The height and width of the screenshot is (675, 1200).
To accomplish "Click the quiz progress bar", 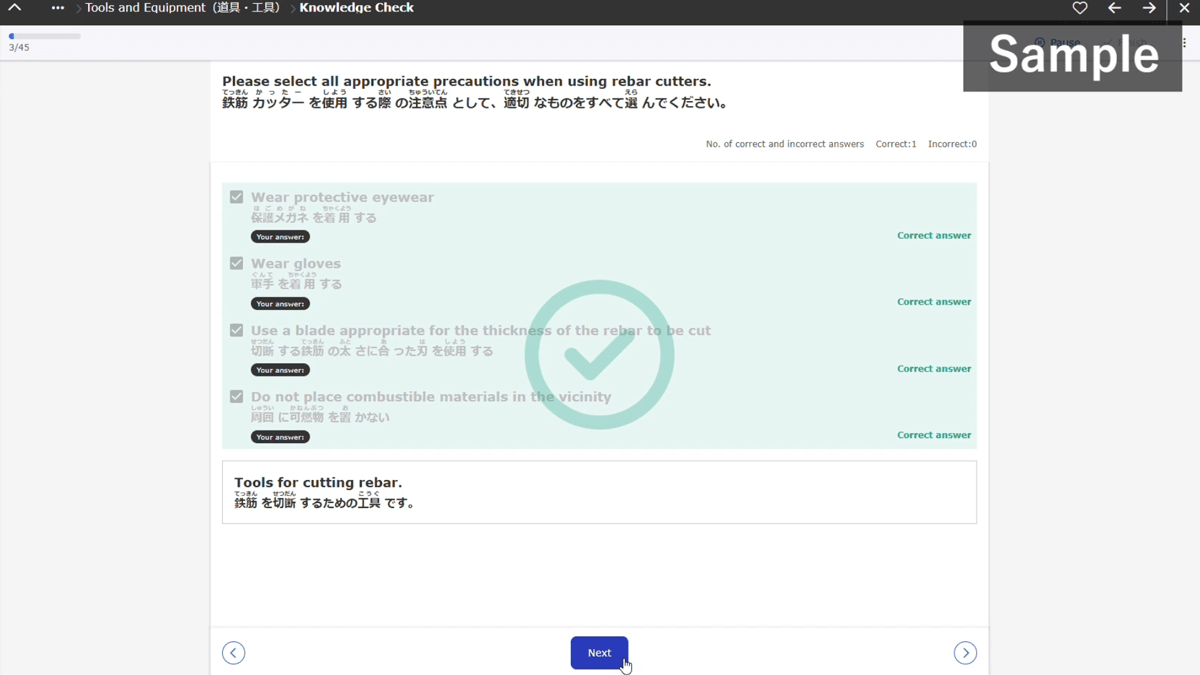I will pos(45,36).
